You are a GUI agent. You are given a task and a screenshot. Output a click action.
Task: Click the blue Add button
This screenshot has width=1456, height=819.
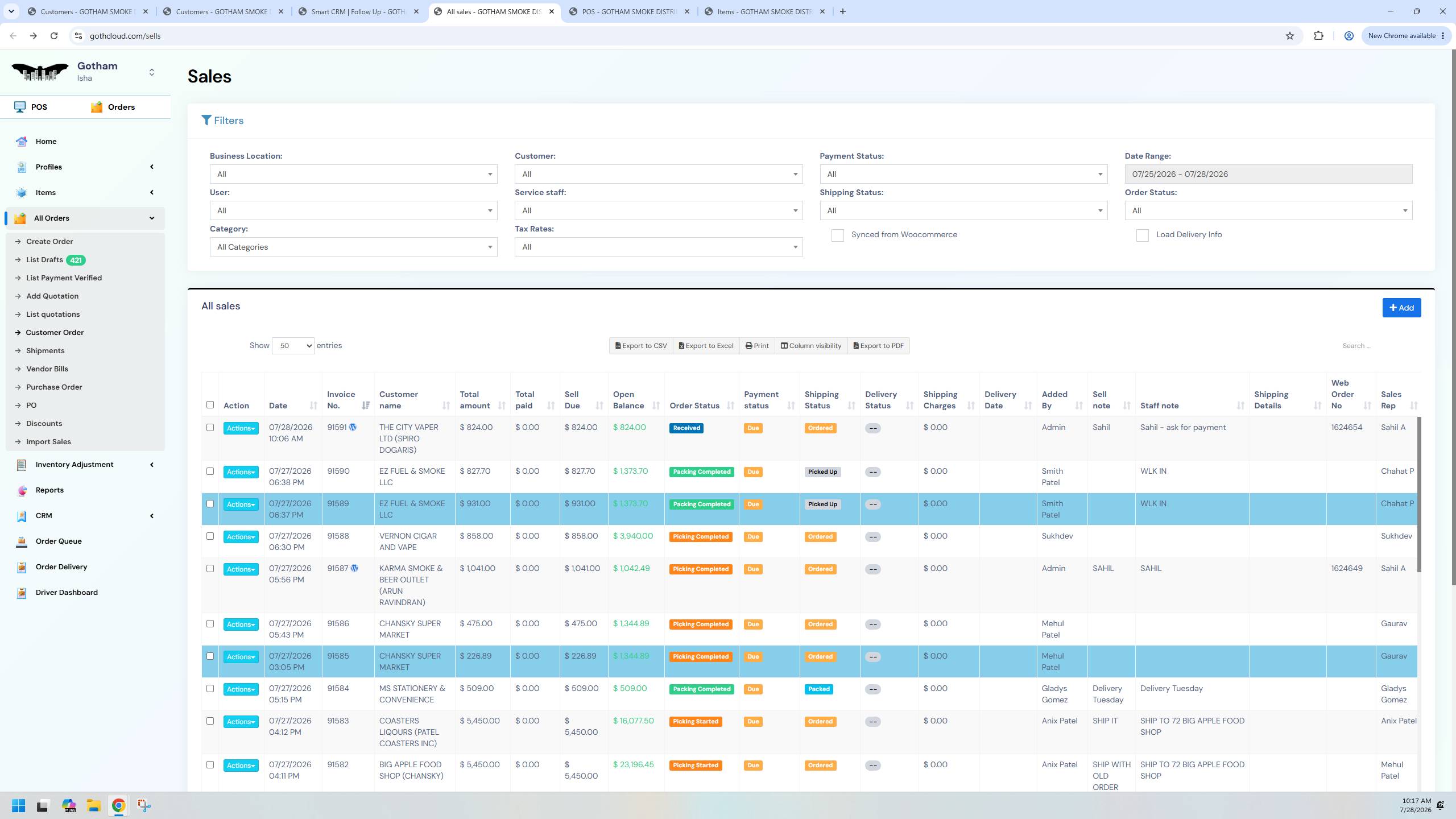(1401, 308)
